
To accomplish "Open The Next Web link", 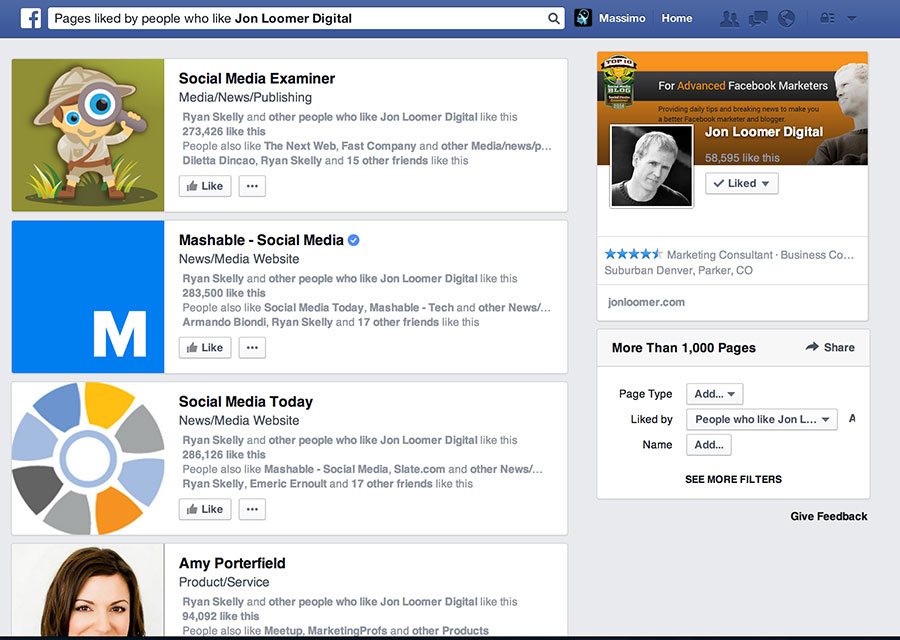I will coord(300,146).
